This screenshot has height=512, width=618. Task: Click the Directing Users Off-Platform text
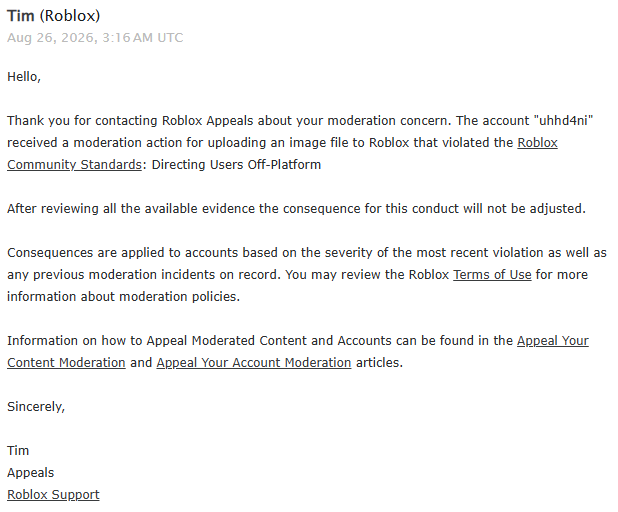pos(236,164)
